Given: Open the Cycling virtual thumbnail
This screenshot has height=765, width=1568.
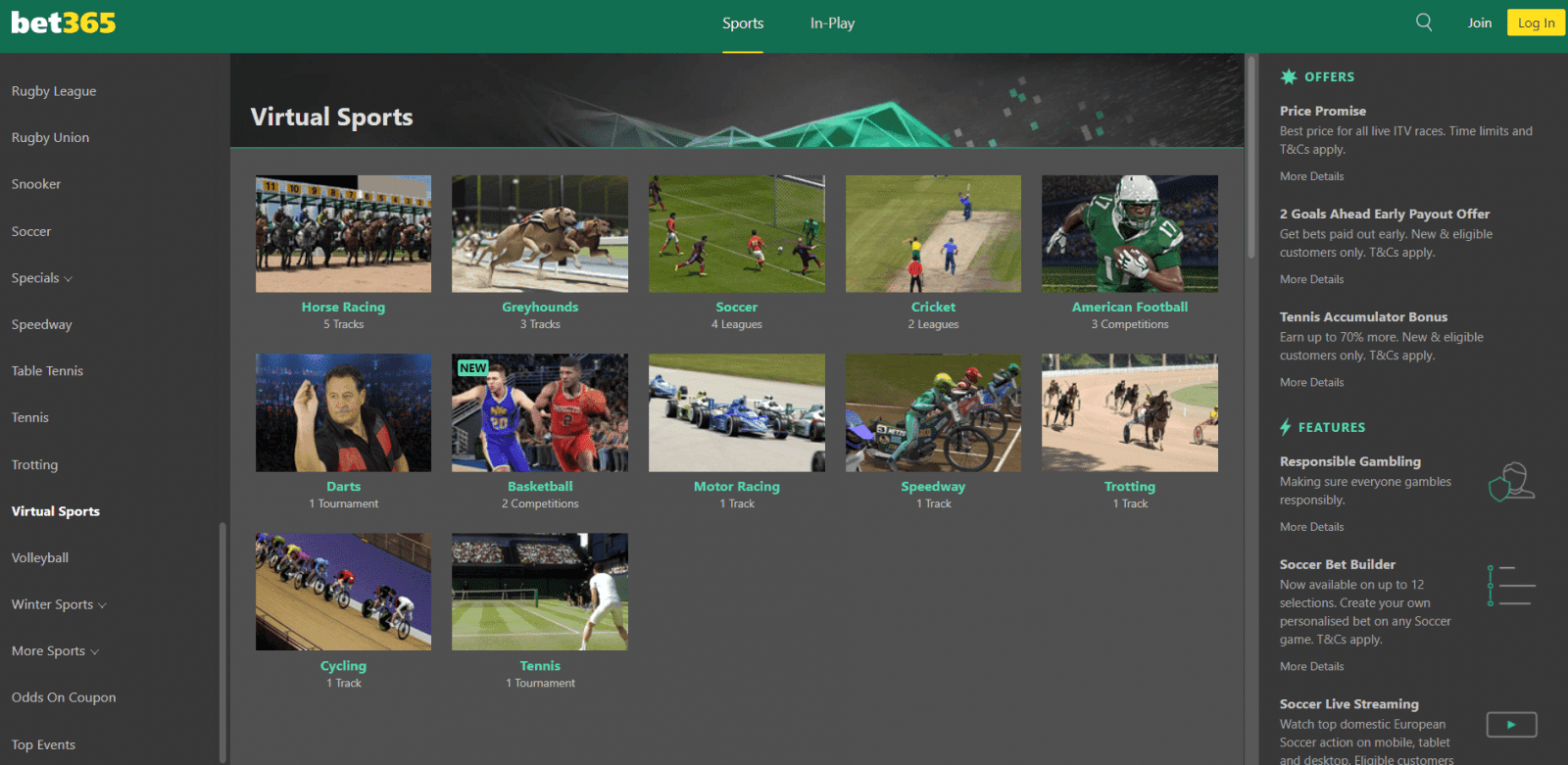Looking at the screenshot, I should click(x=343, y=592).
